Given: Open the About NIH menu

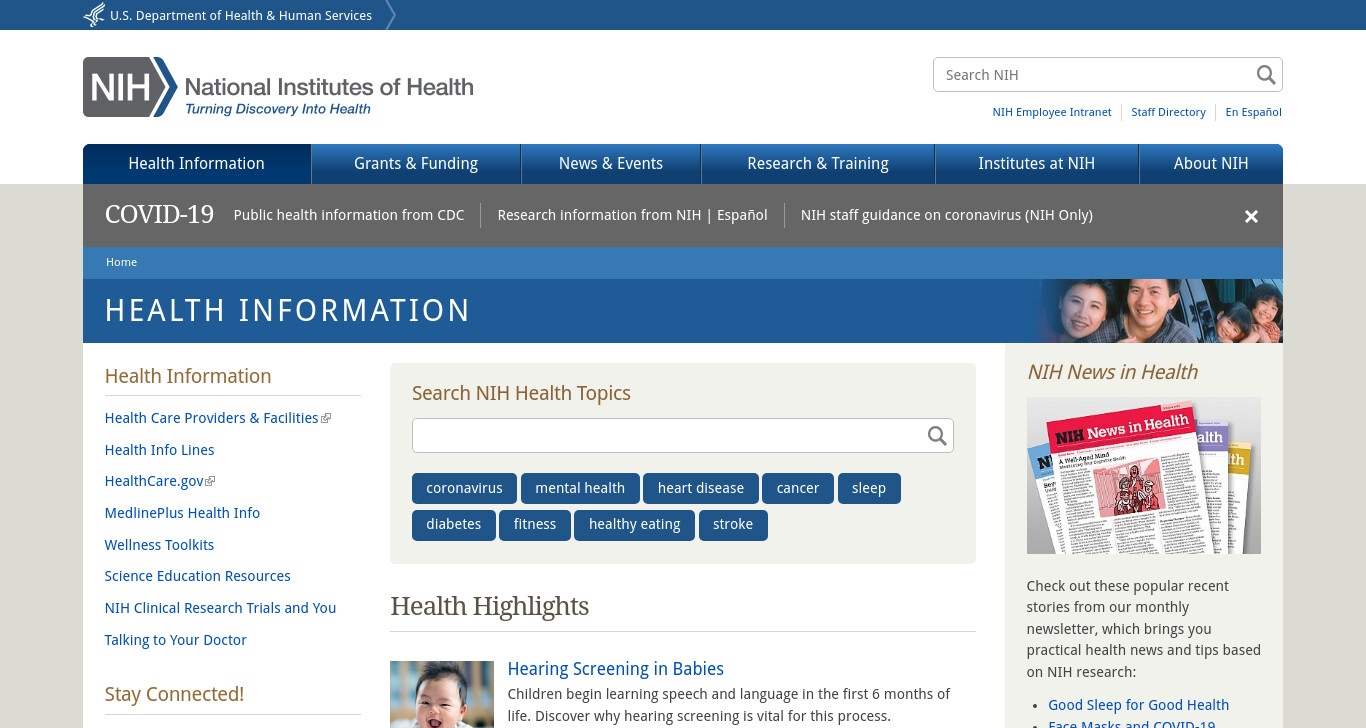Looking at the screenshot, I should [x=1211, y=164].
